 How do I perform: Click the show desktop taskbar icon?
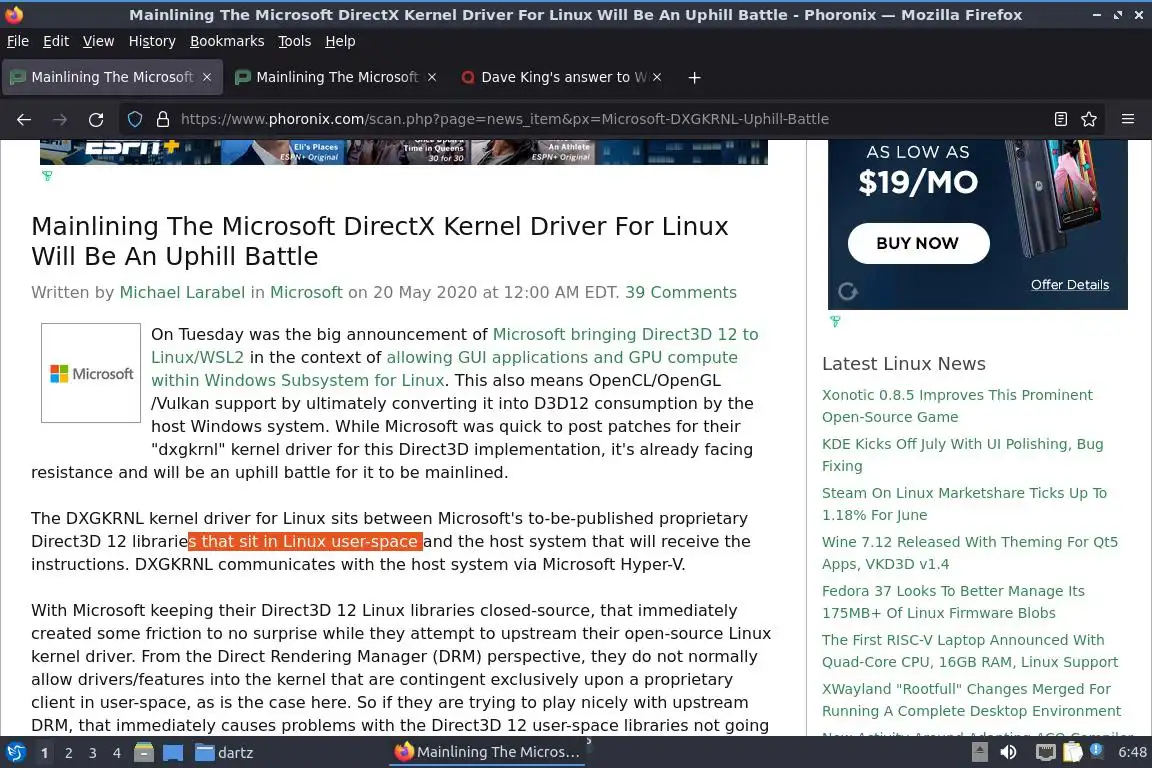tap(173, 753)
